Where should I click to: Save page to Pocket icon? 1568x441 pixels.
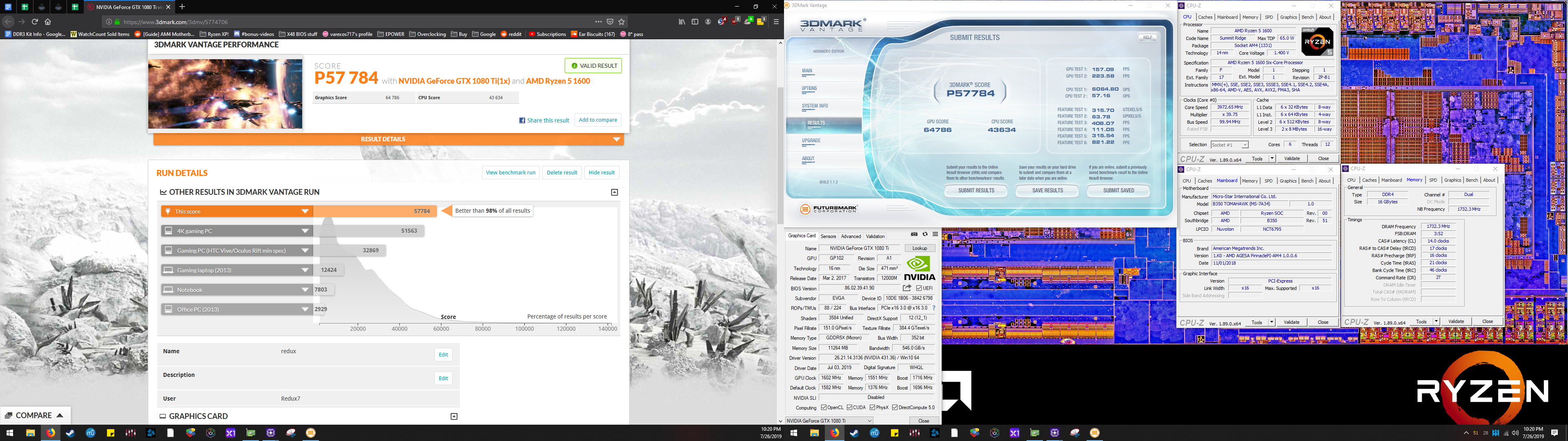click(x=610, y=21)
